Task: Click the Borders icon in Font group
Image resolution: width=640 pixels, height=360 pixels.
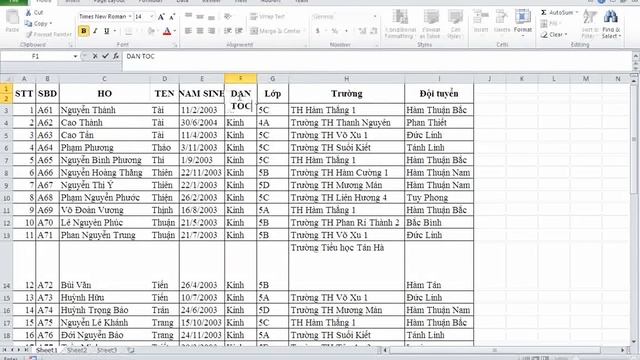Action: 129,31
